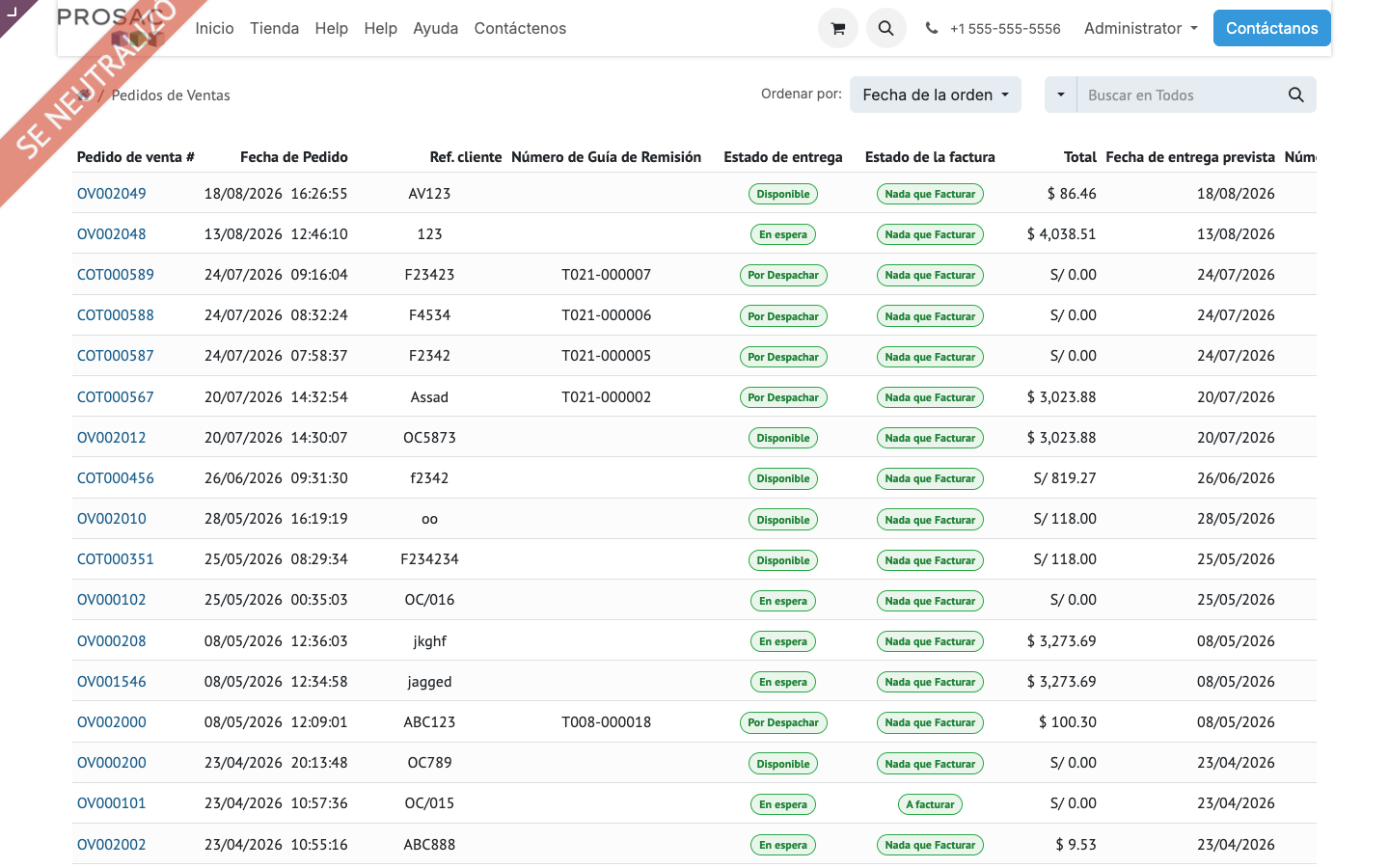Call the number +1 555-555-5556
Screen dimensions: 1389x868
click(1005, 29)
